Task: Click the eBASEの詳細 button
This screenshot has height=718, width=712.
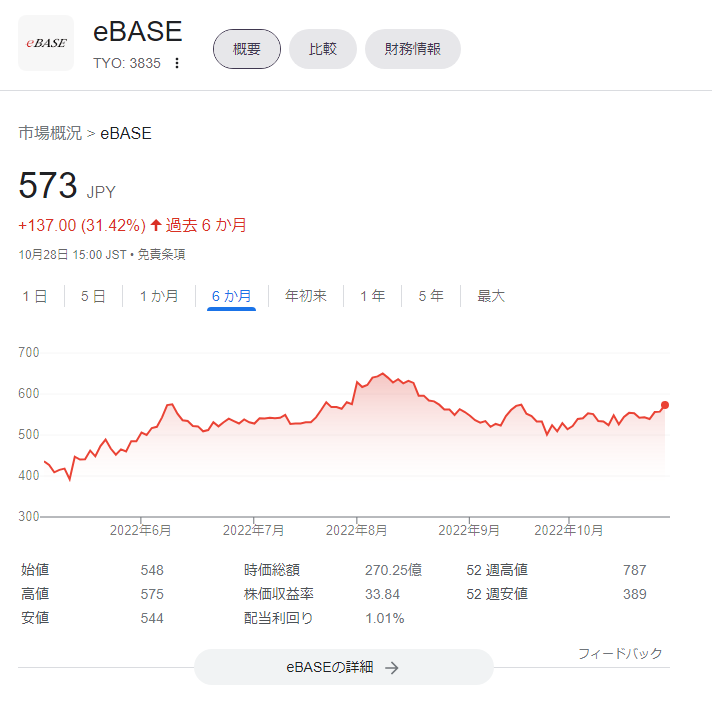Action: click(x=343, y=667)
